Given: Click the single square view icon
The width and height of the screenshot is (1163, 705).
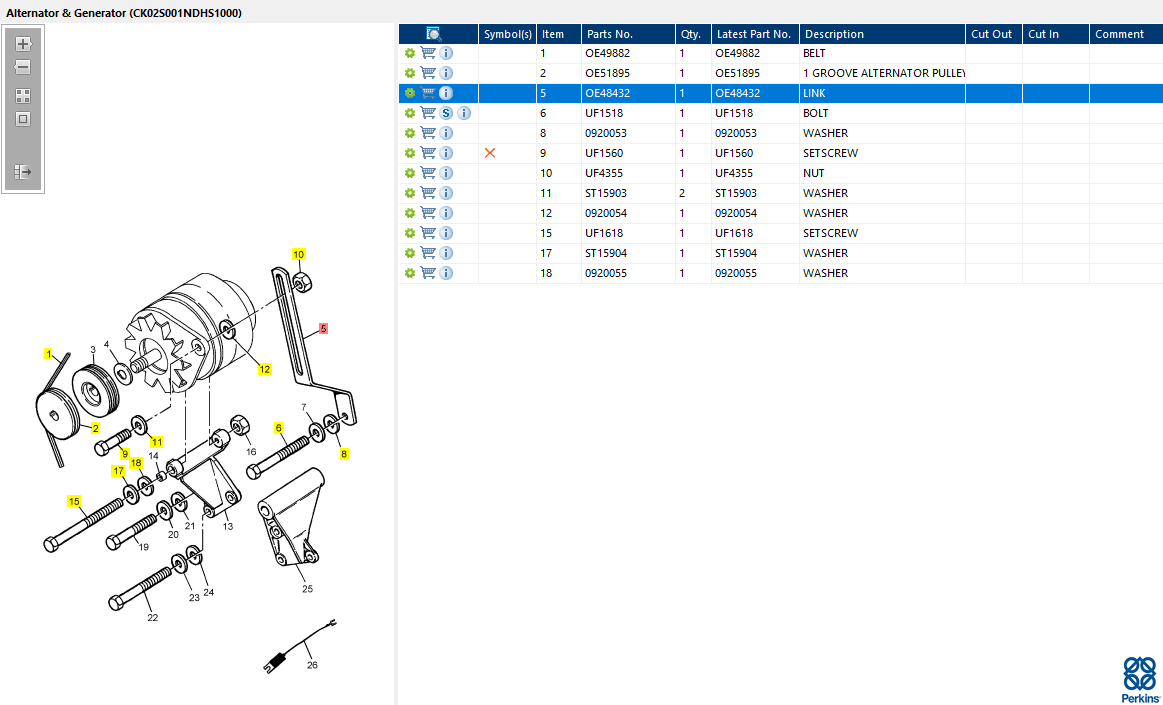Looking at the screenshot, I should [x=23, y=119].
